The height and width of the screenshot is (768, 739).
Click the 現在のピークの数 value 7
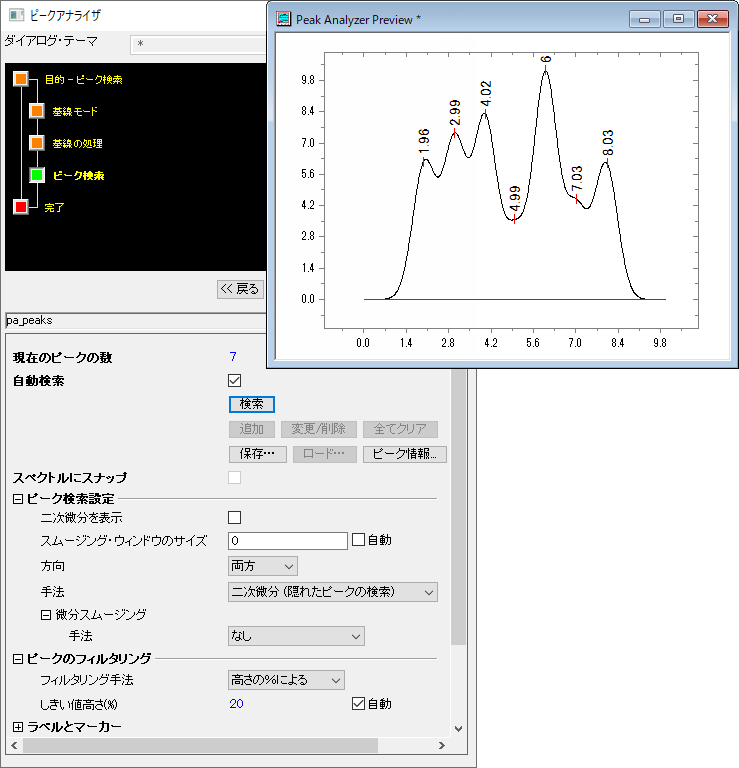click(233, 357)
